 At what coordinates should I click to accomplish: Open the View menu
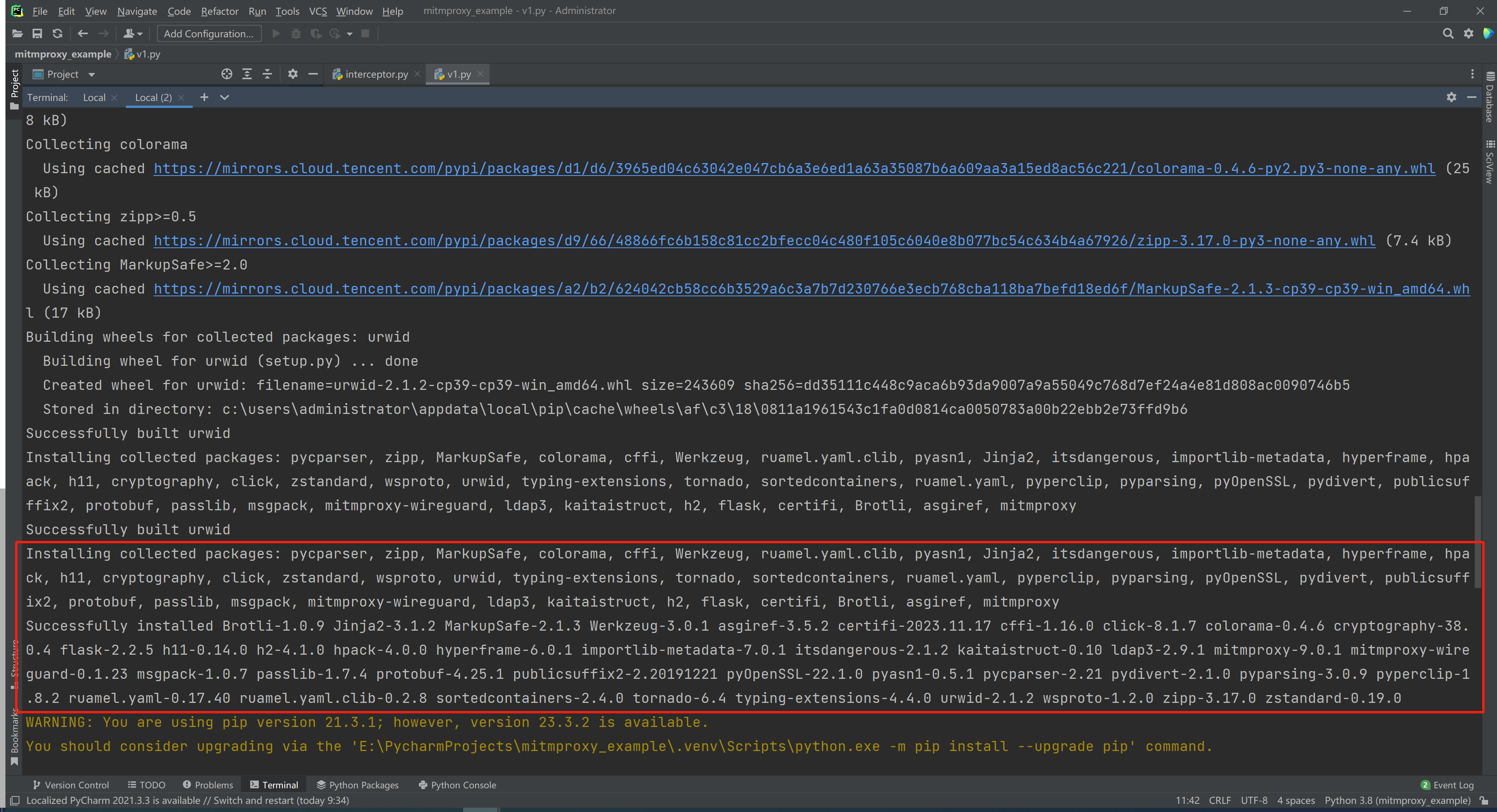95,11
